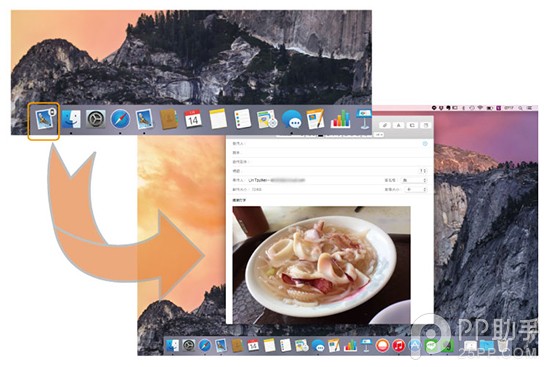Screen dimensions: 550x367
Task: Open the image size dropdown in compose window
Action: click(x=416, y=189)
